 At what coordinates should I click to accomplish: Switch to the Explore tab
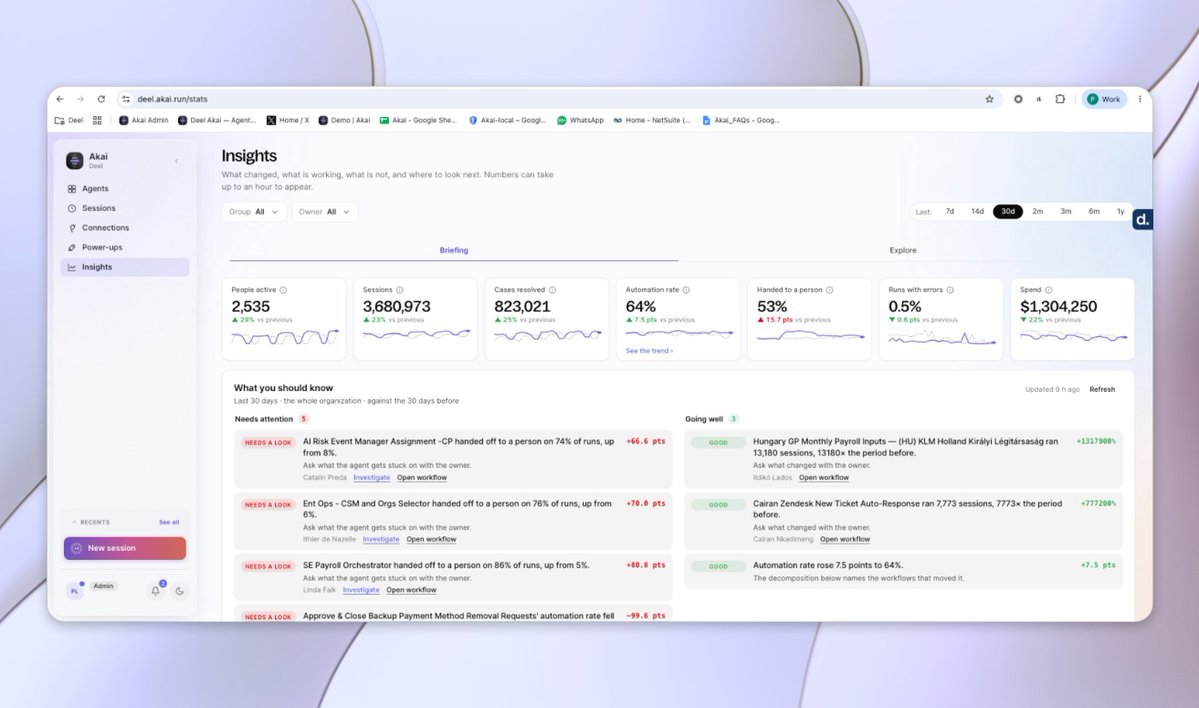[902, 250]
